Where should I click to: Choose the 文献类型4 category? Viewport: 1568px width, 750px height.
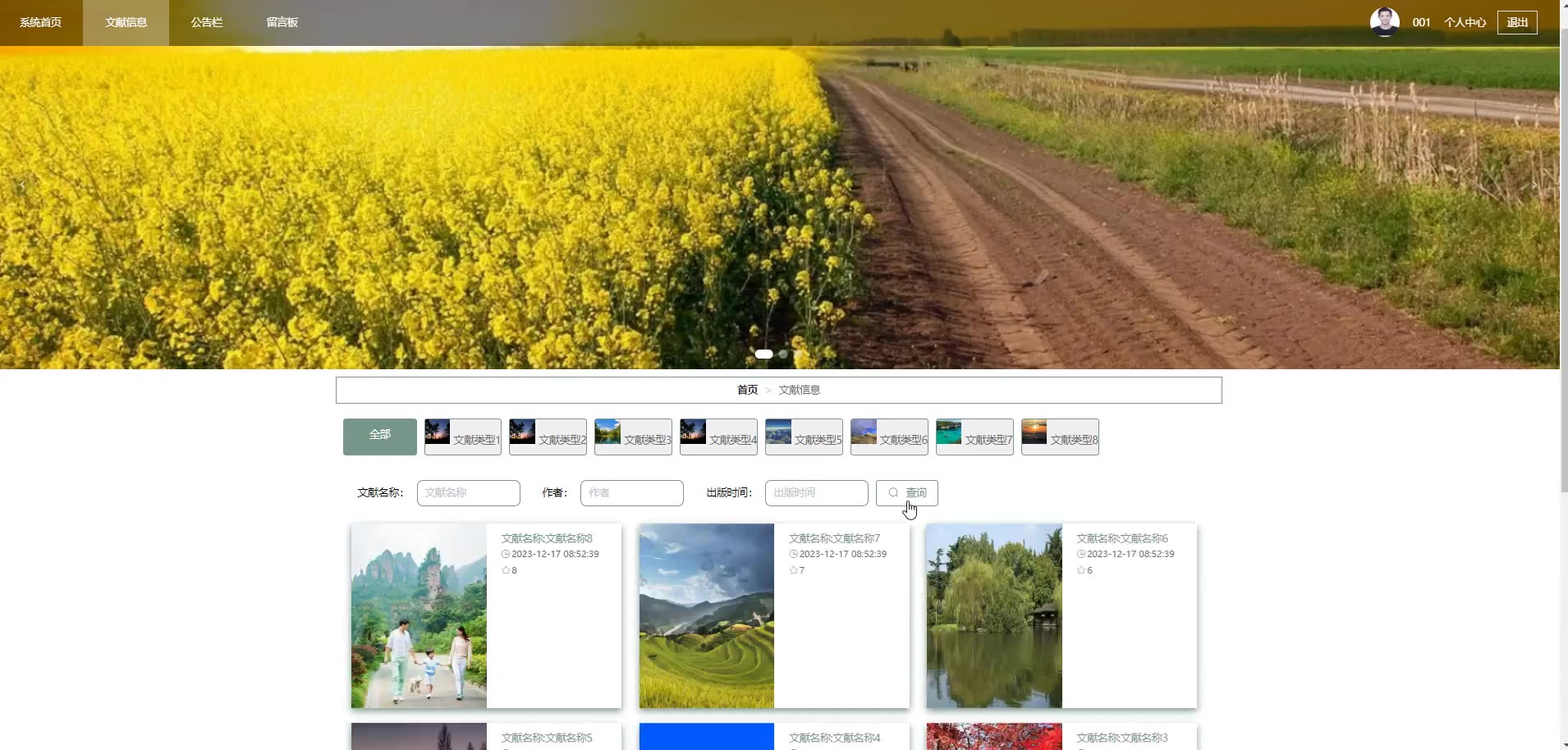pos(718,437)
